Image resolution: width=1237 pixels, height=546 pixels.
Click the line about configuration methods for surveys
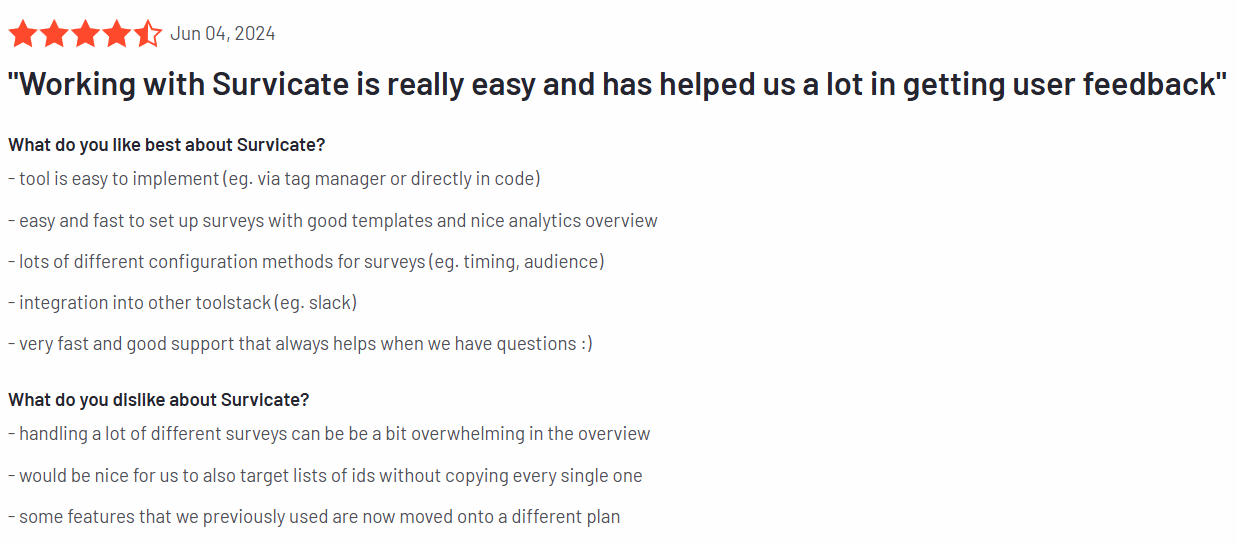(x=306, y=262)
